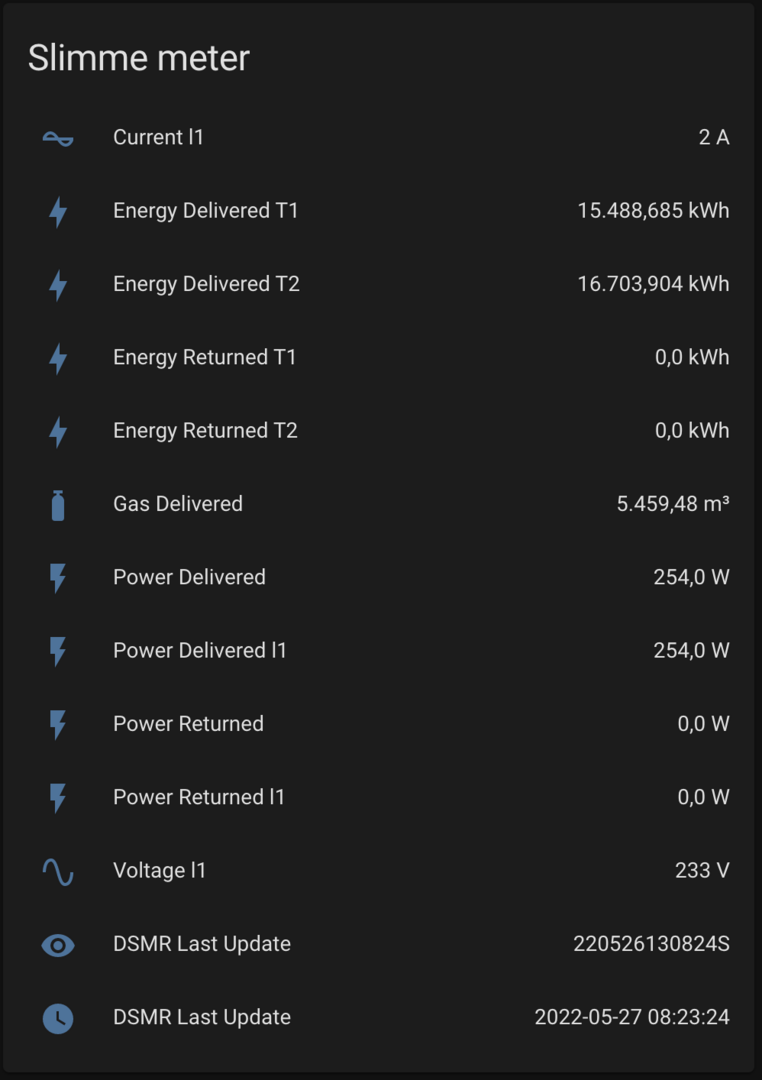Open the Gas Delivered entity details
The width and height of the screenshot is (762, 1080).
pyautogui.click(x=178, y=504)
